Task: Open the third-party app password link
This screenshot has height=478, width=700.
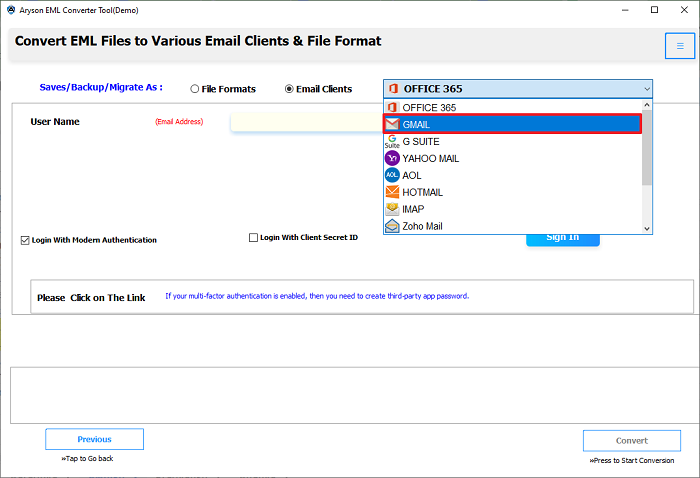Action: pos(317,296)
